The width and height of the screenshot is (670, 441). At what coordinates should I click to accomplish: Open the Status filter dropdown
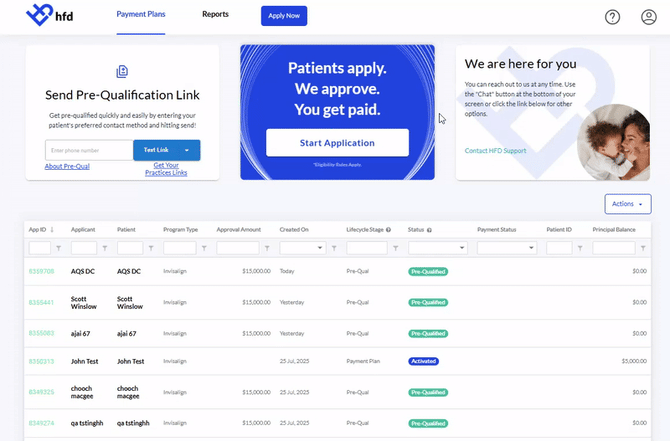tap(438, 248)
